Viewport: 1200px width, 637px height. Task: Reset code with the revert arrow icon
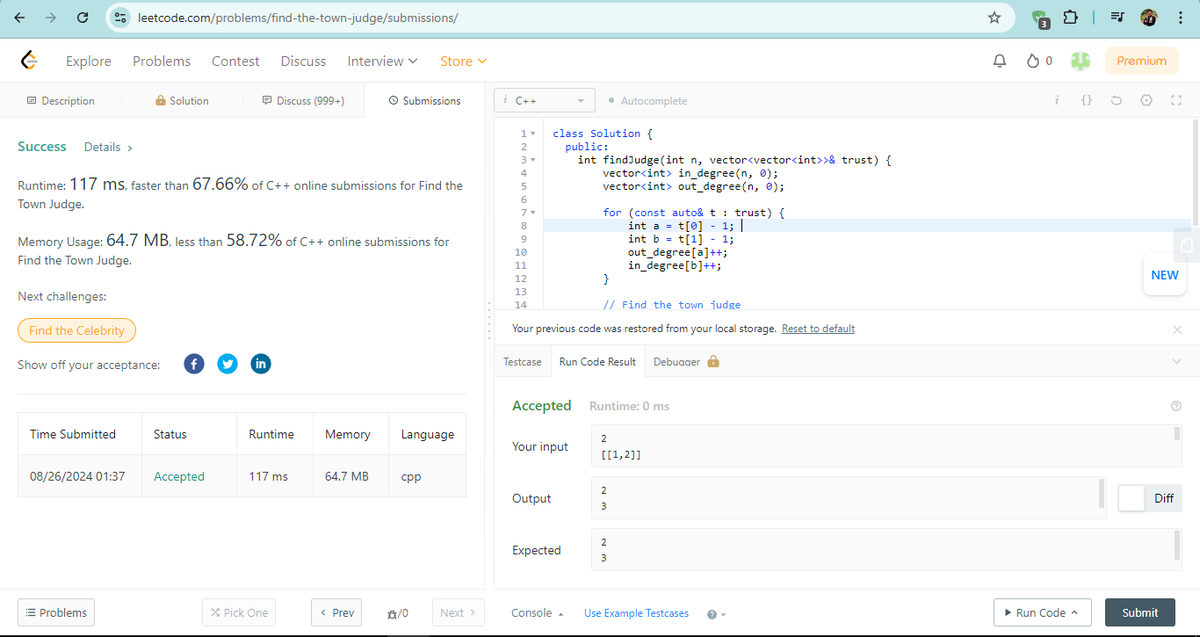click(x=1117, y=100)
